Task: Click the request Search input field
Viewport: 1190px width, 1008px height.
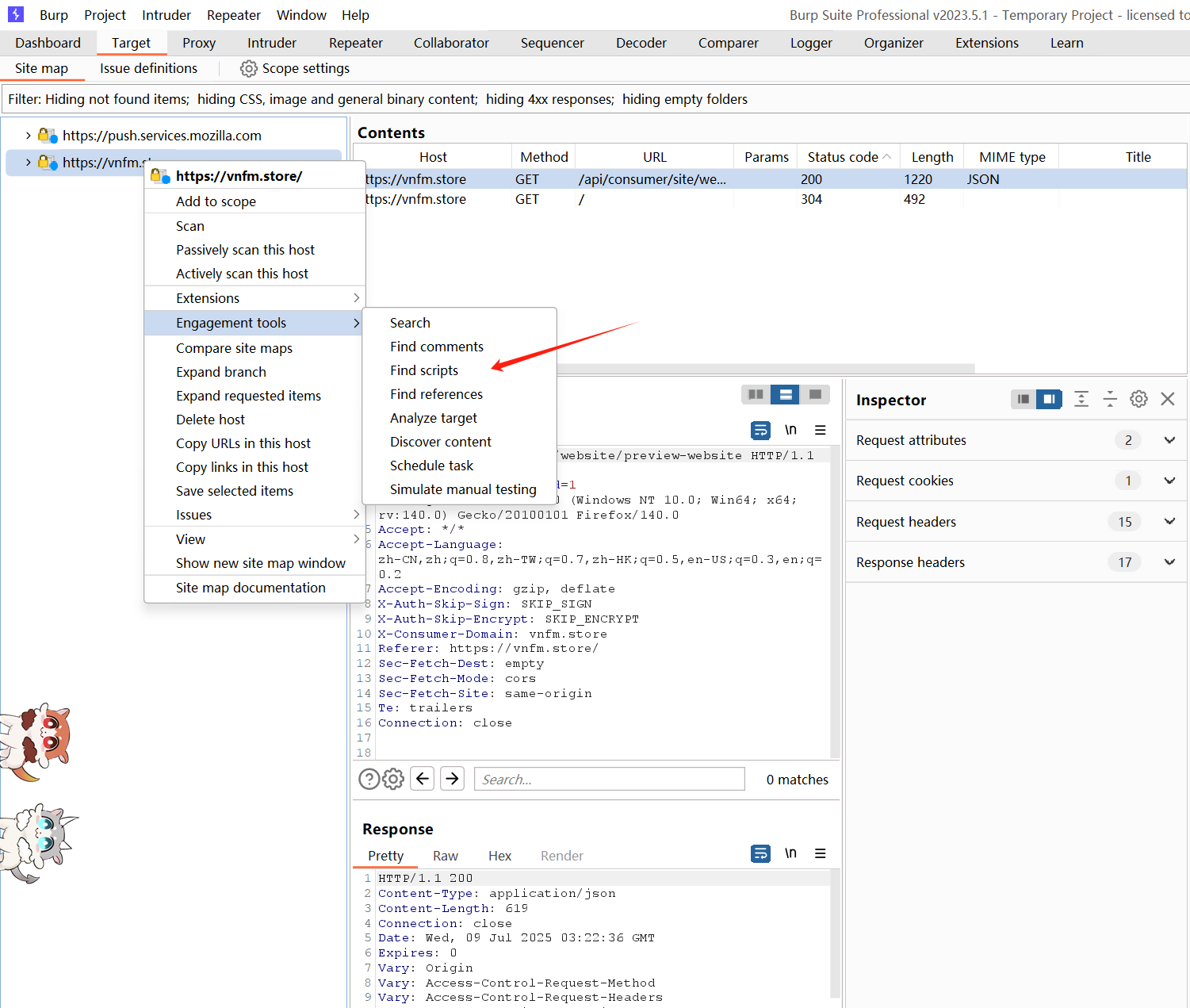Action: [610, 780]
